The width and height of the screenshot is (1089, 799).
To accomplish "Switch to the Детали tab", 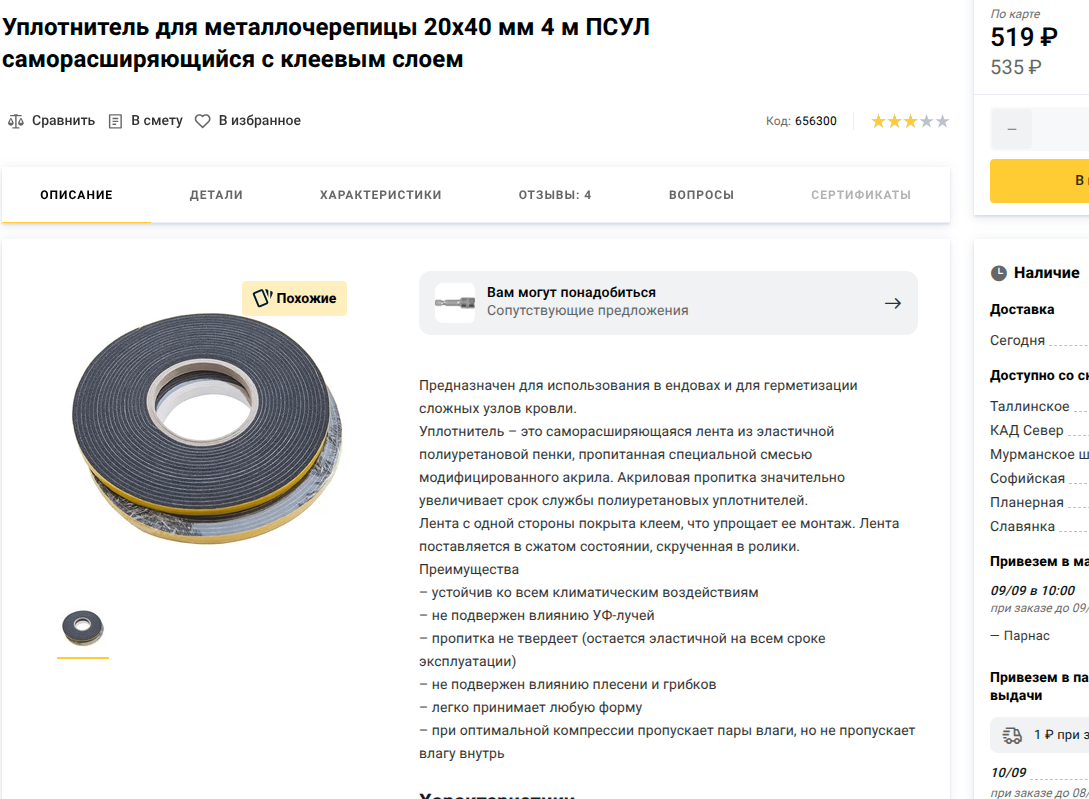I will [216, 195].
